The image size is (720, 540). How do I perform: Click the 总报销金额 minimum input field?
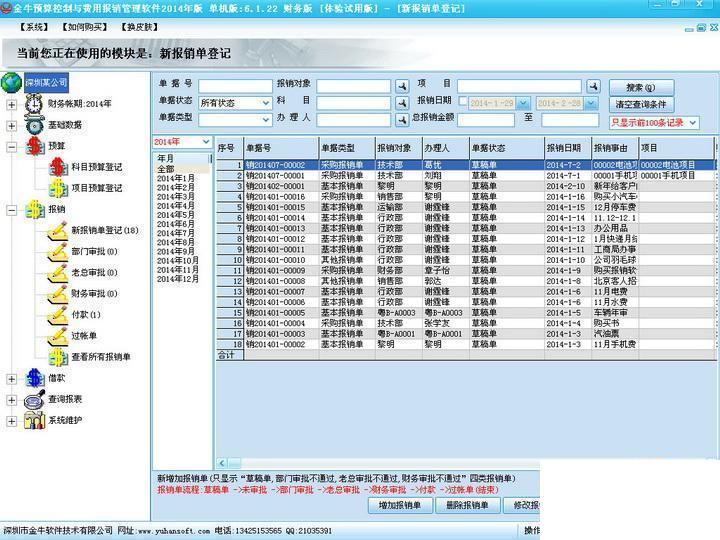486,120
